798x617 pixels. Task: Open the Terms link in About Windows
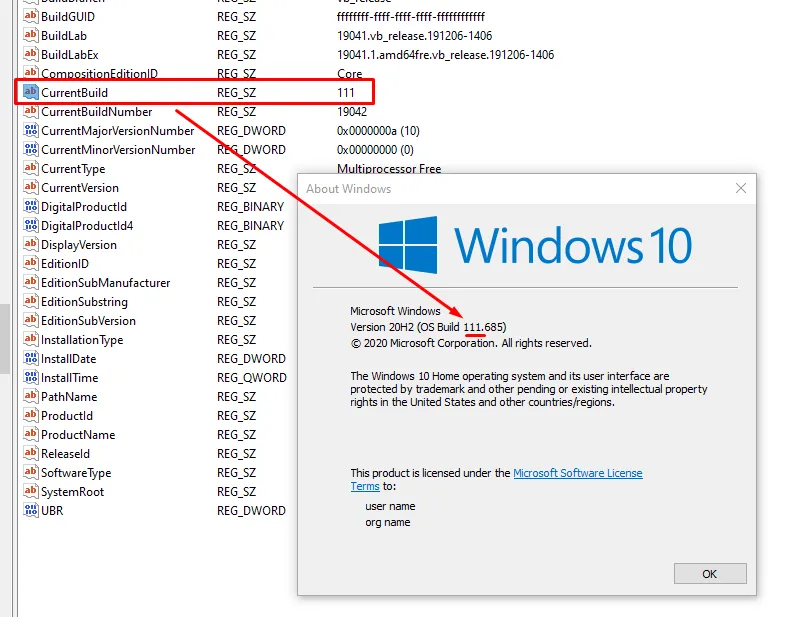click(x=365, y=486)
